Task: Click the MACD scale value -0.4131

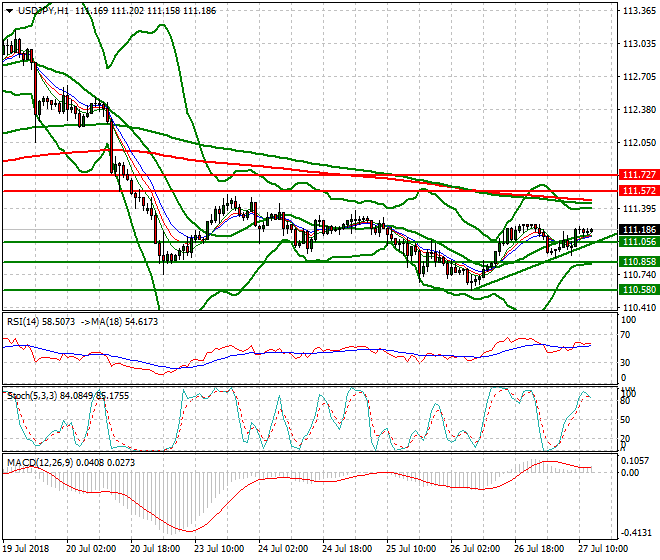Action: pos(638,533)
